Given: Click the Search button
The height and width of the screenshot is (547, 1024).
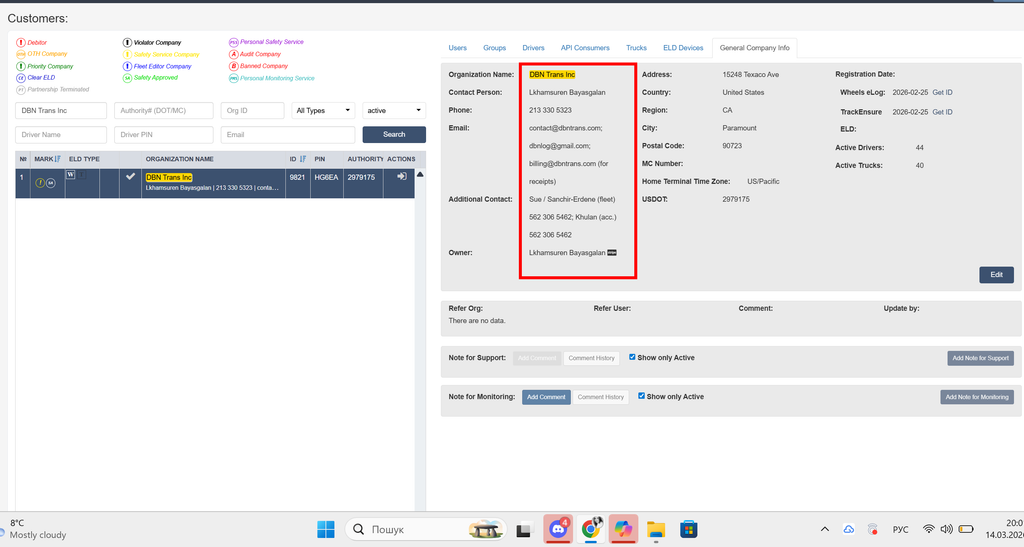Looking at the screenshot, I should click(x=394, y=134).
